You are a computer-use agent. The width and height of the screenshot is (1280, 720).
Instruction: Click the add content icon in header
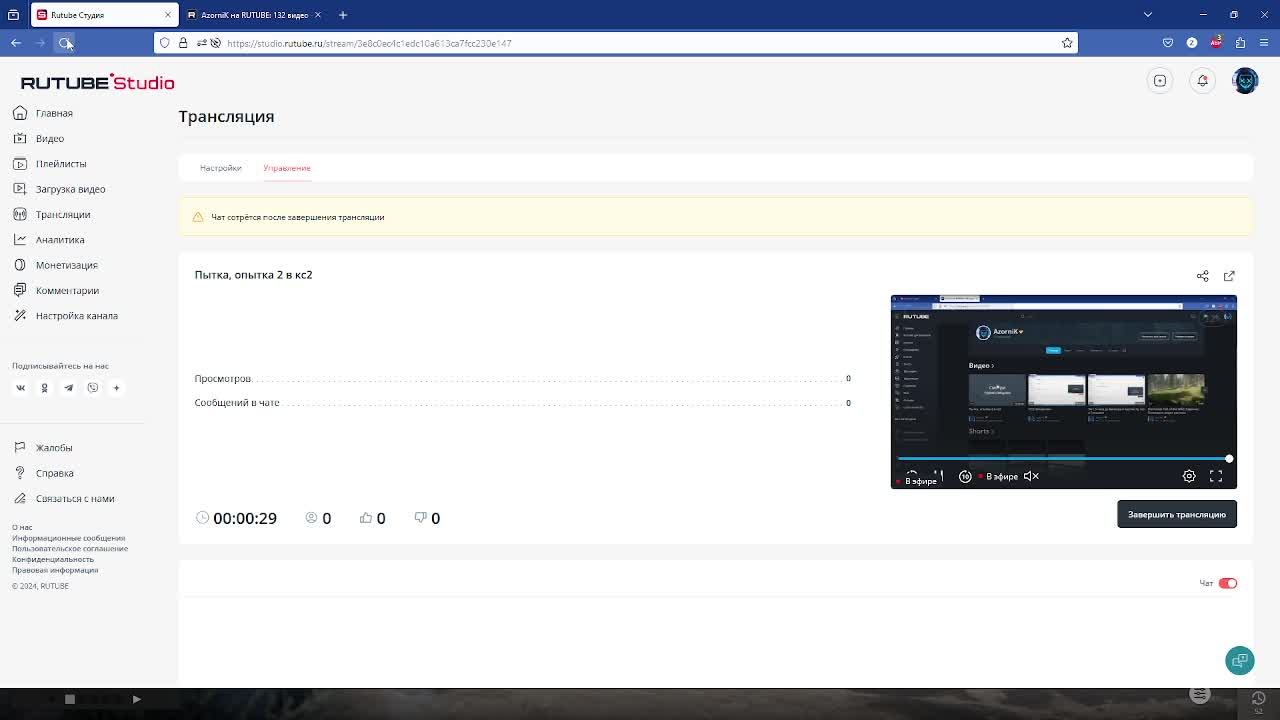pyautogui.click(x=1160, y=81)
